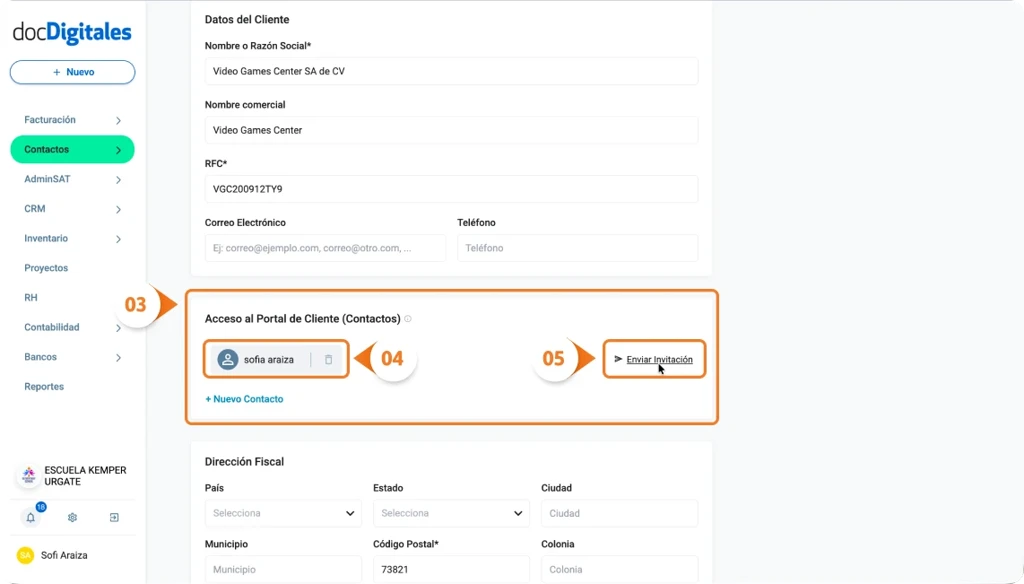
Task: Click the logout icon in the sidebar
Action: tap(113, 517)
